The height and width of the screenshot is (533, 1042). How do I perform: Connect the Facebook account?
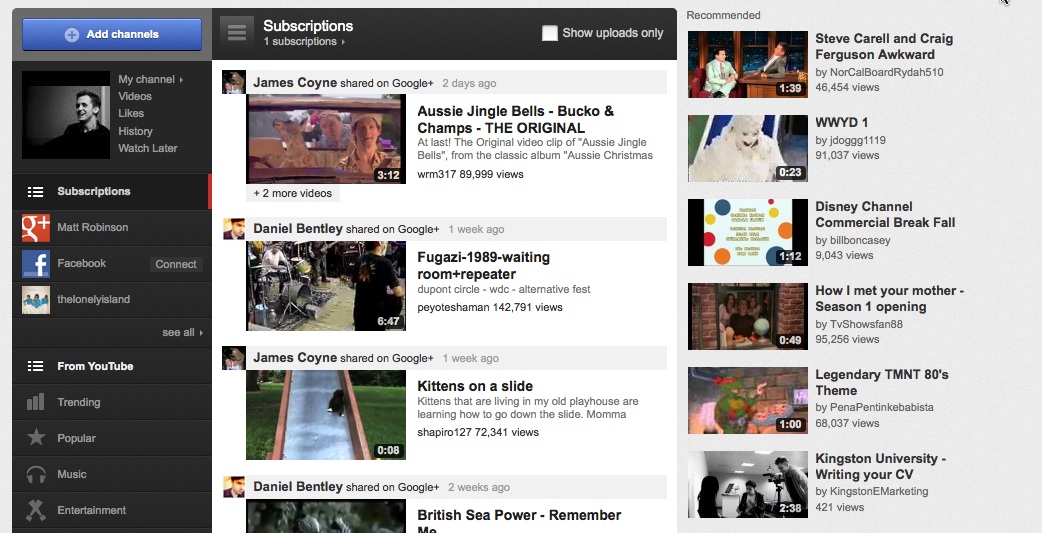click(176, 264)
